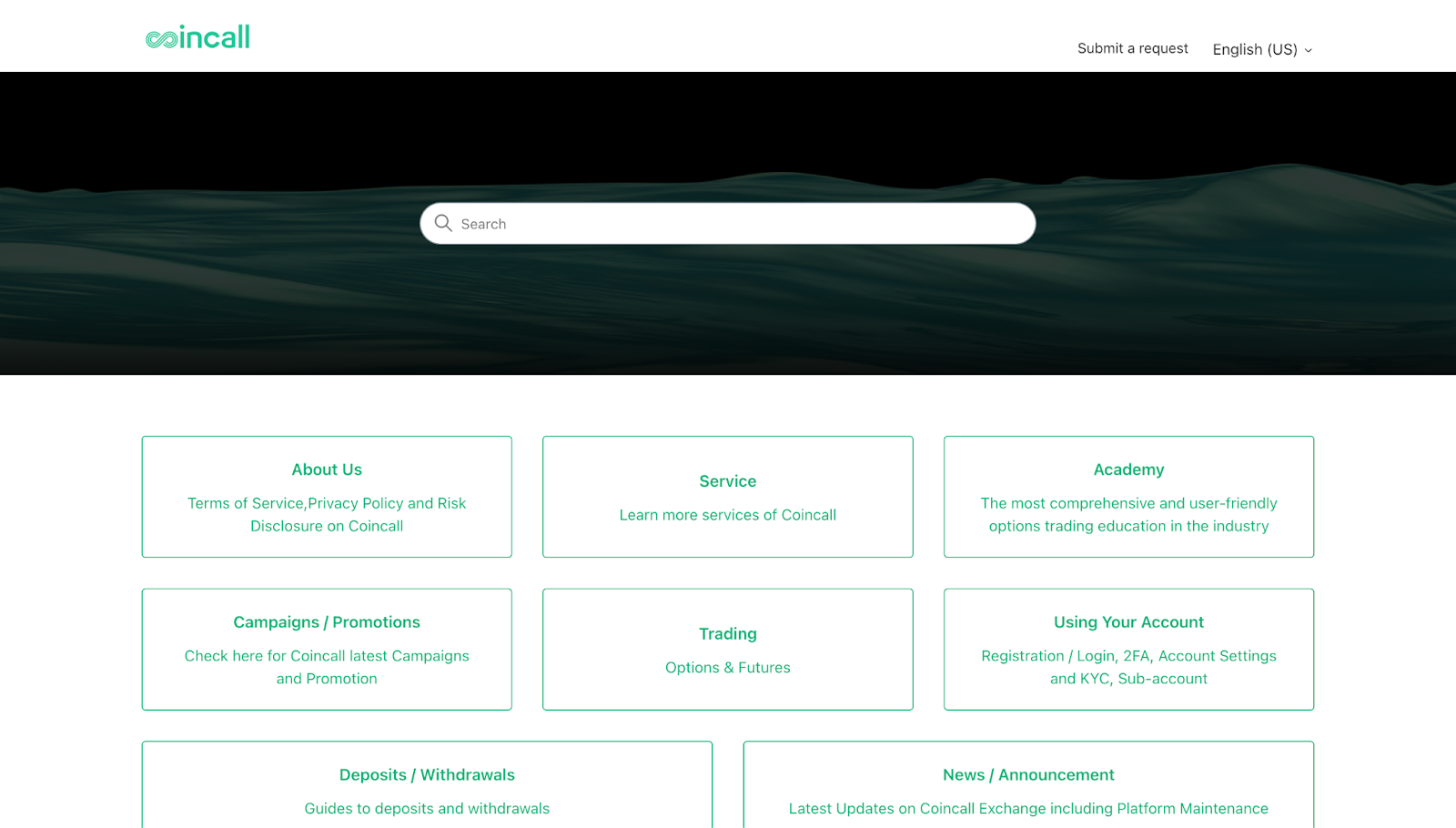Click the 'Registration / Login, 2FA' description

[1128, 667]
